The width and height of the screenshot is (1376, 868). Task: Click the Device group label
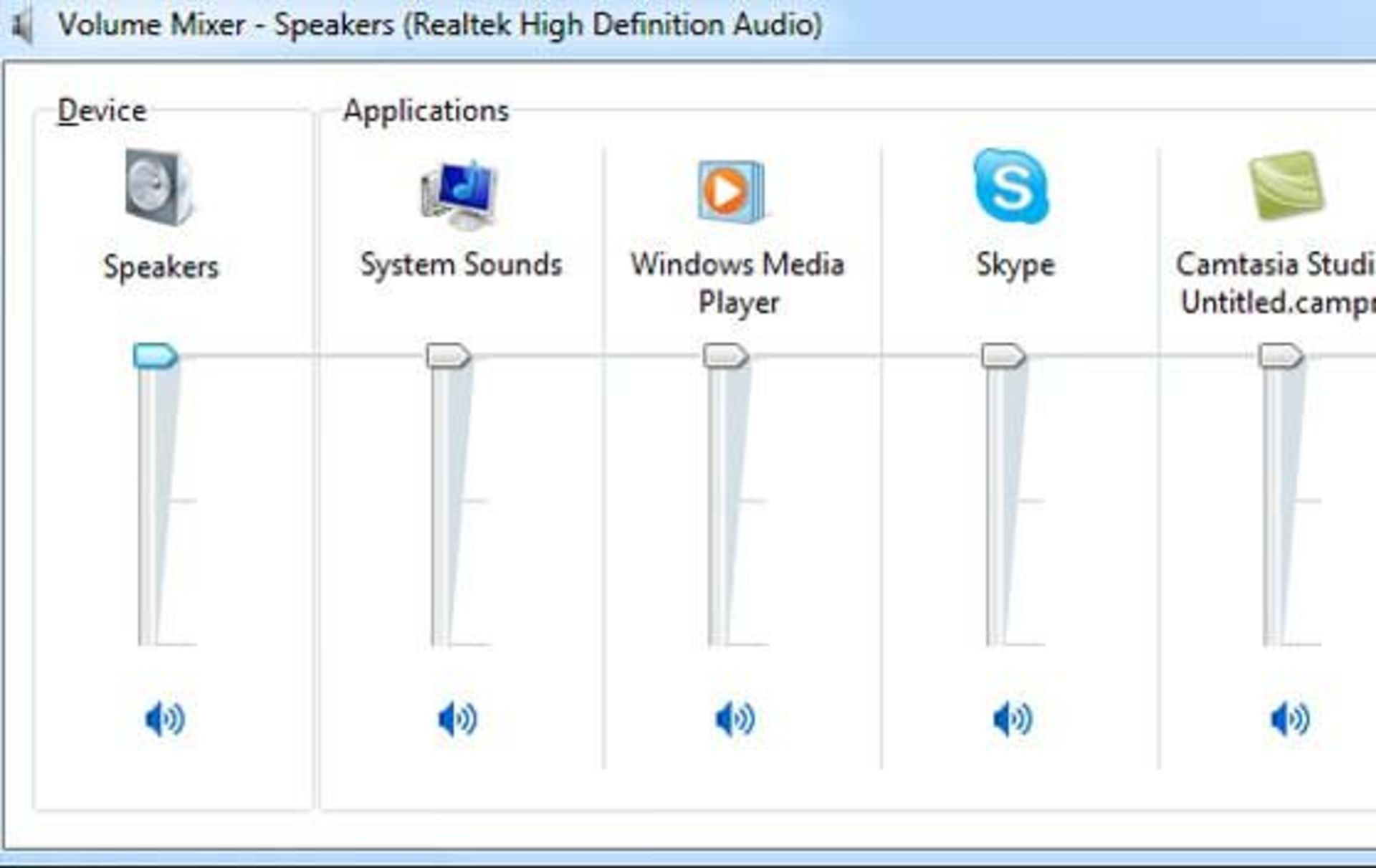(x=102, y=111)
